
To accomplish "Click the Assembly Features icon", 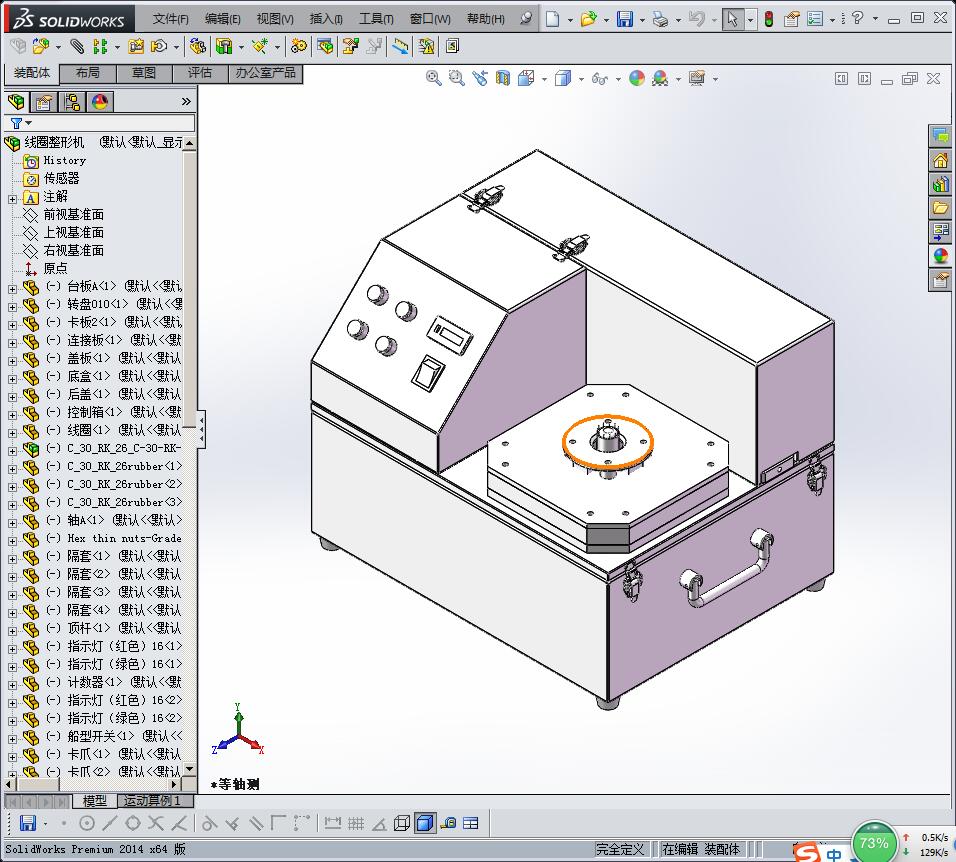I will click(224, 46).
